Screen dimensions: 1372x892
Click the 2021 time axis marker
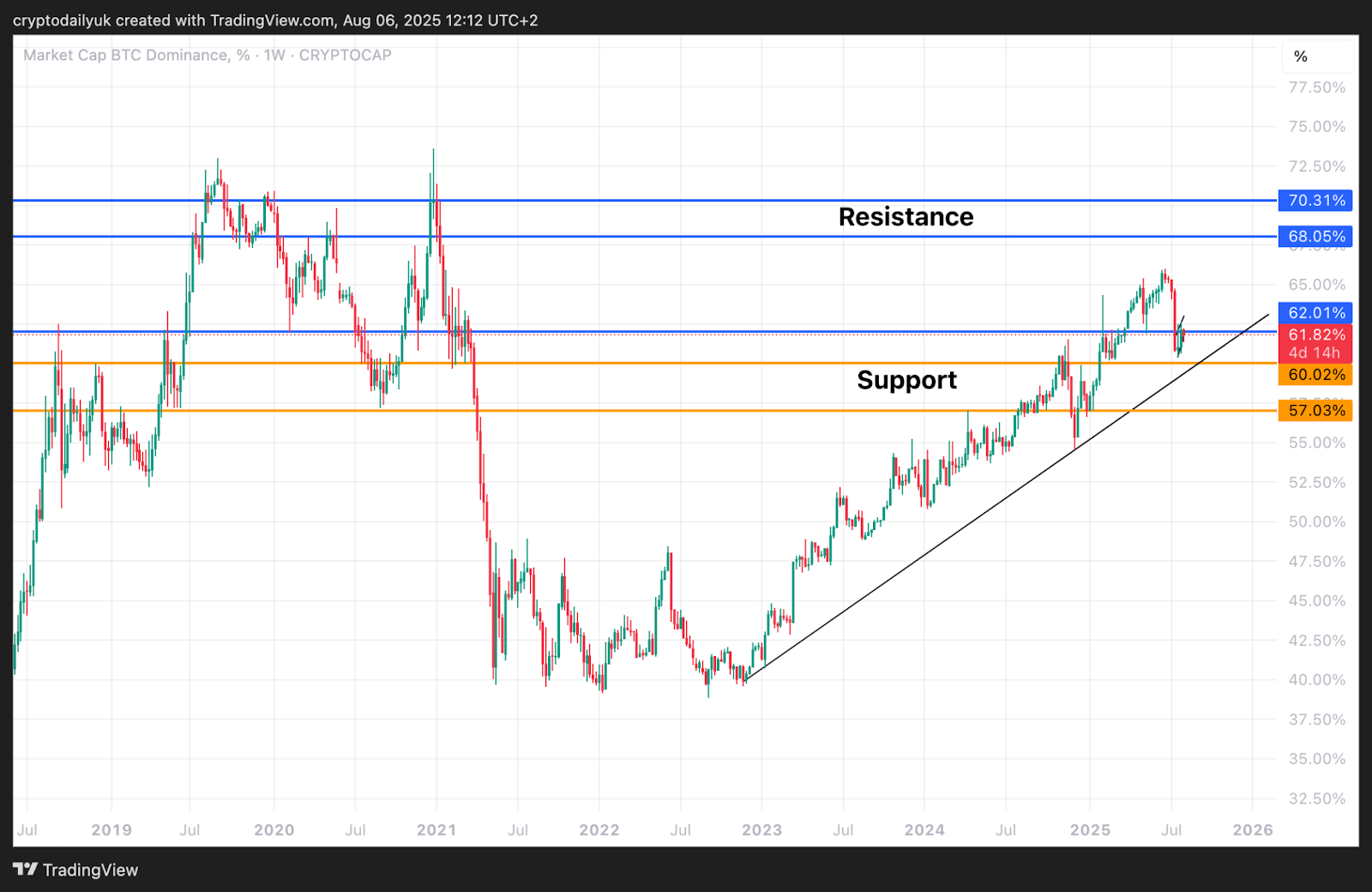436,830
